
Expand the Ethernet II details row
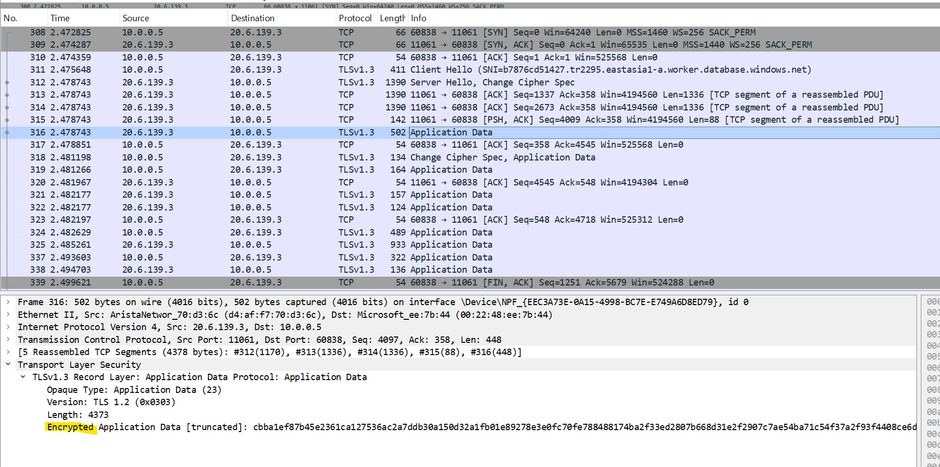pos(8,315)
